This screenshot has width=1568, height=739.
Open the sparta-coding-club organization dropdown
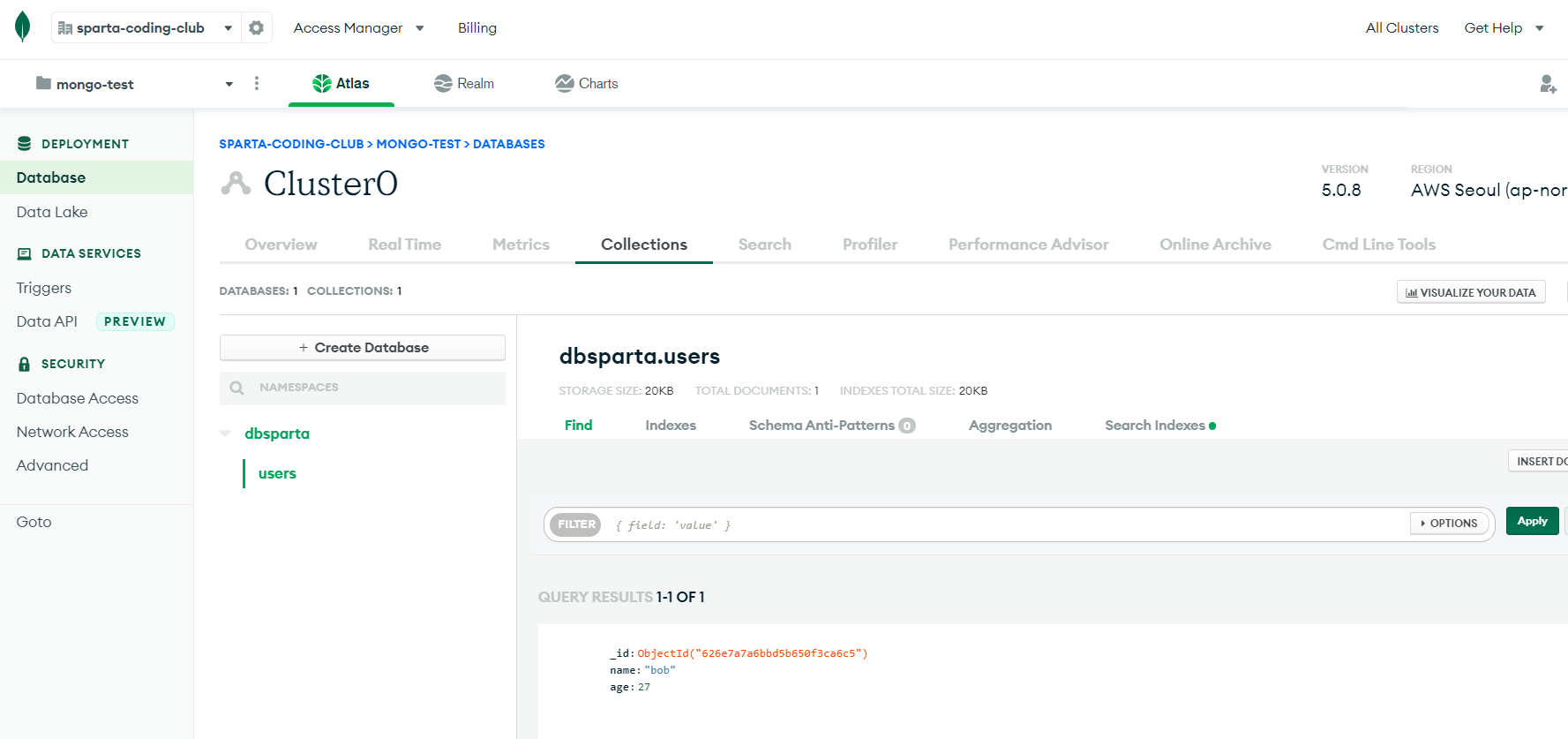click(146, 27)
